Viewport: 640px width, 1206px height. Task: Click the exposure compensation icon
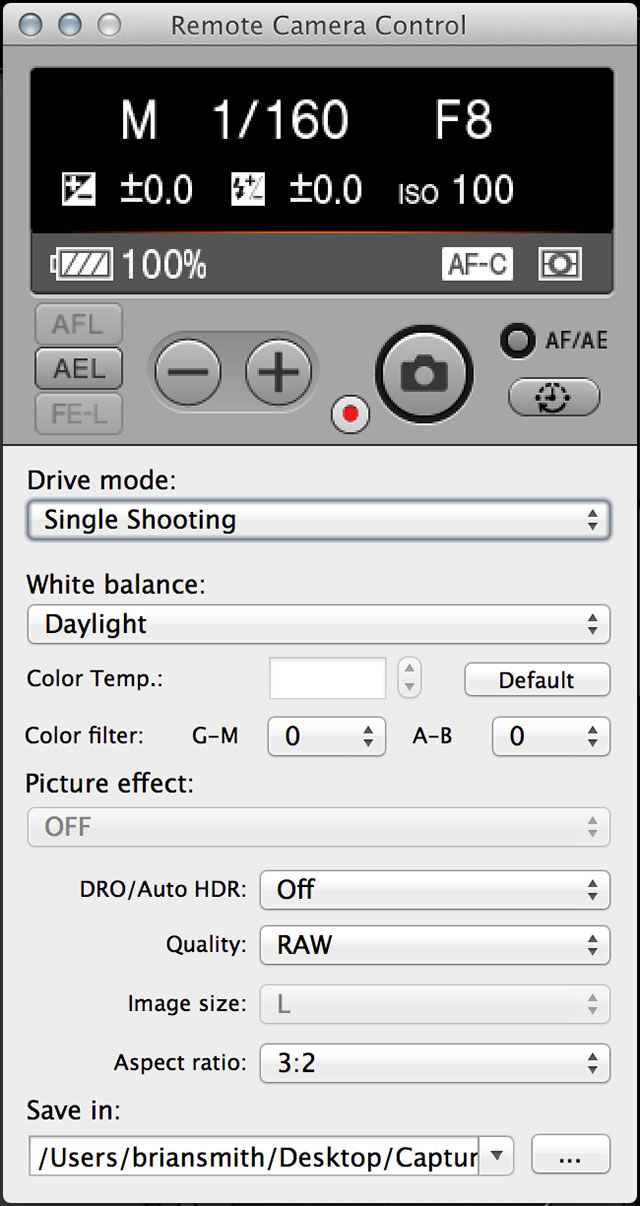[78, 189]
